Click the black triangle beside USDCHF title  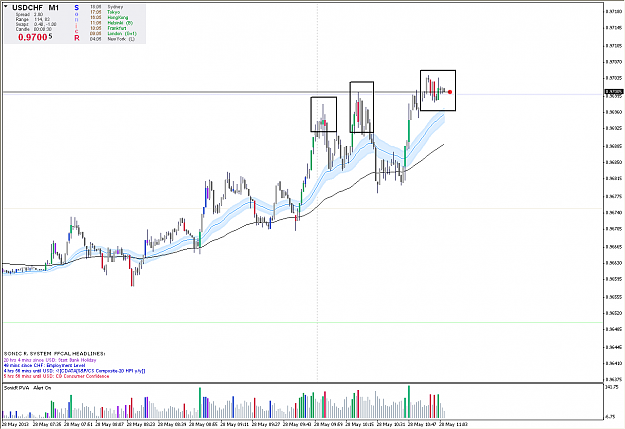pyautogui.click(x=6, y=6)
